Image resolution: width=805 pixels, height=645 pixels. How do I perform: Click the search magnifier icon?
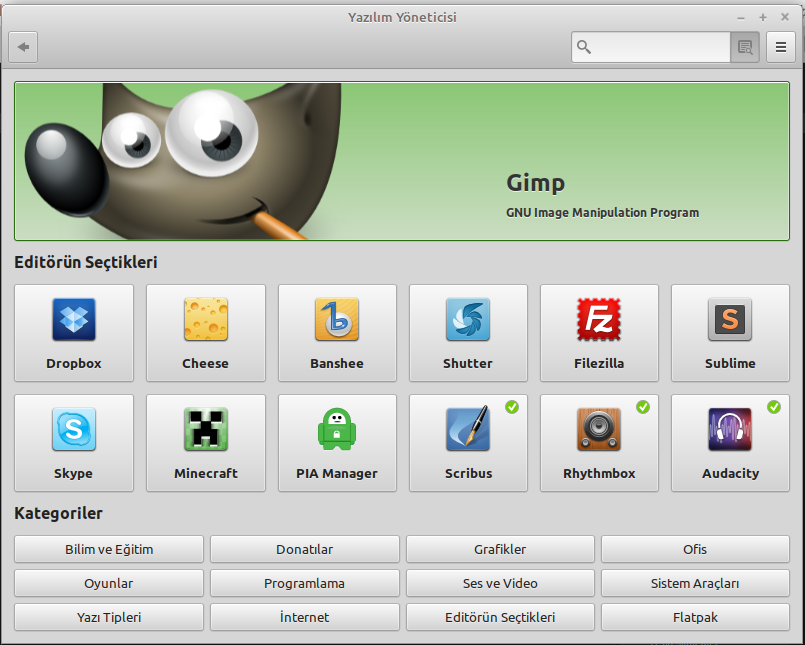tap(584, 47)
